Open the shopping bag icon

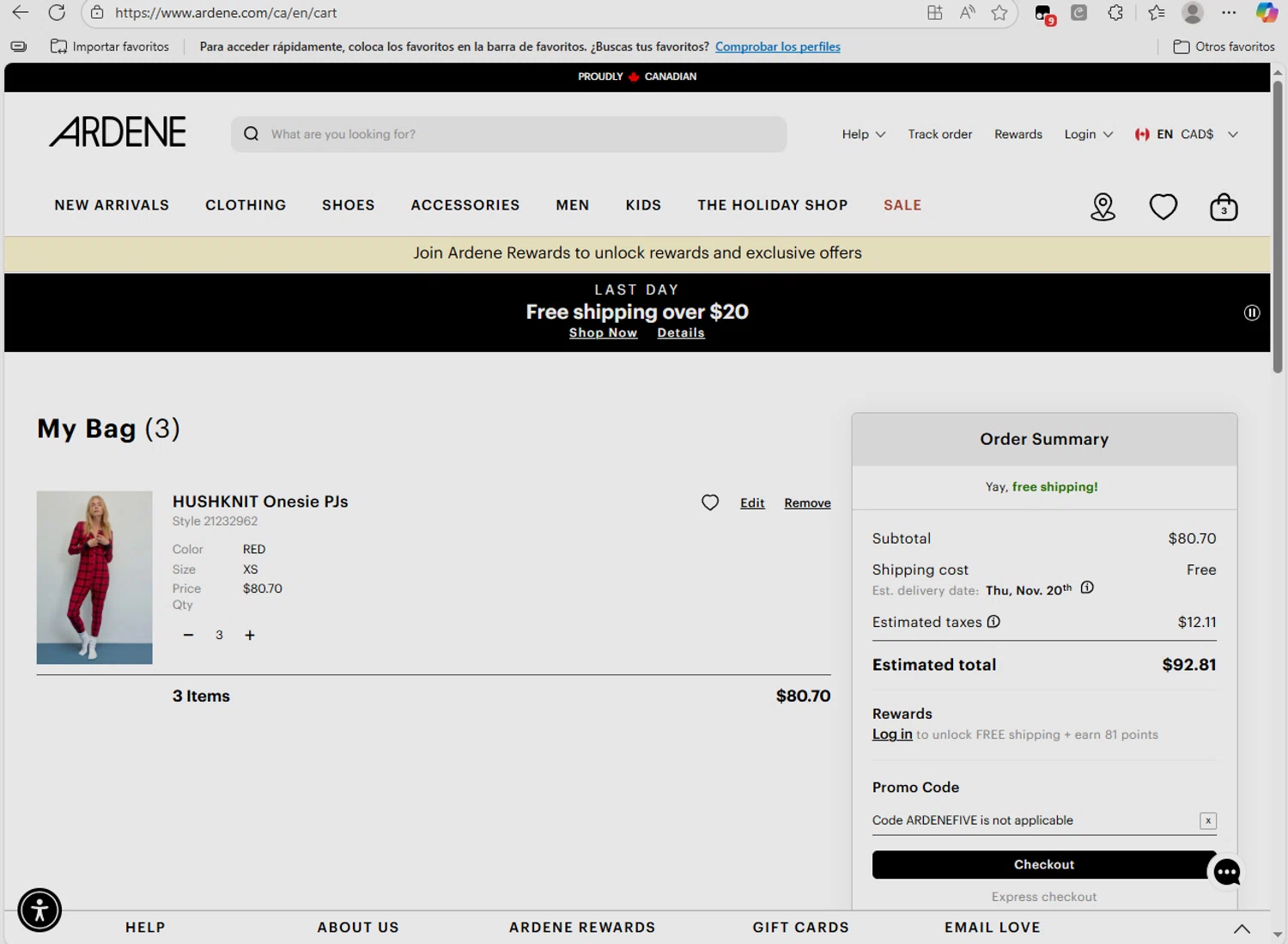coord(1224,207)
